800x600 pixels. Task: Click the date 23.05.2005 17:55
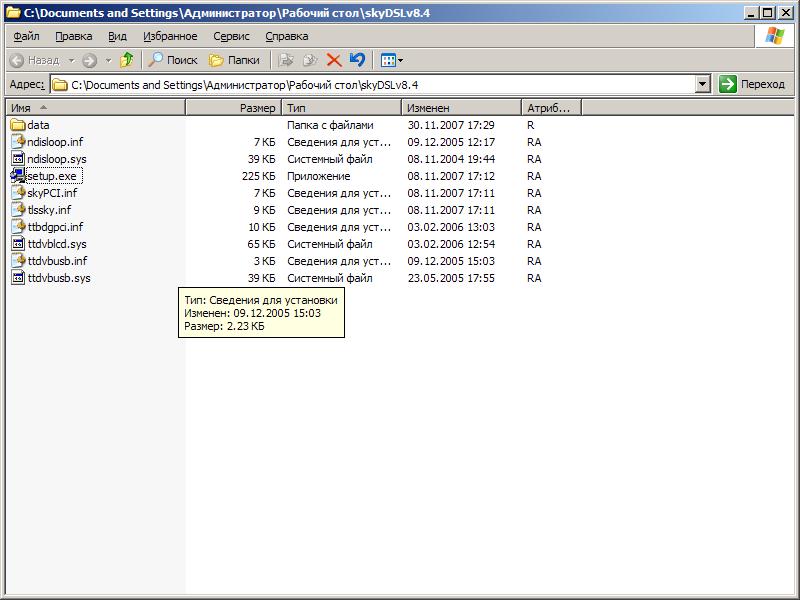[x=451, y=278]
